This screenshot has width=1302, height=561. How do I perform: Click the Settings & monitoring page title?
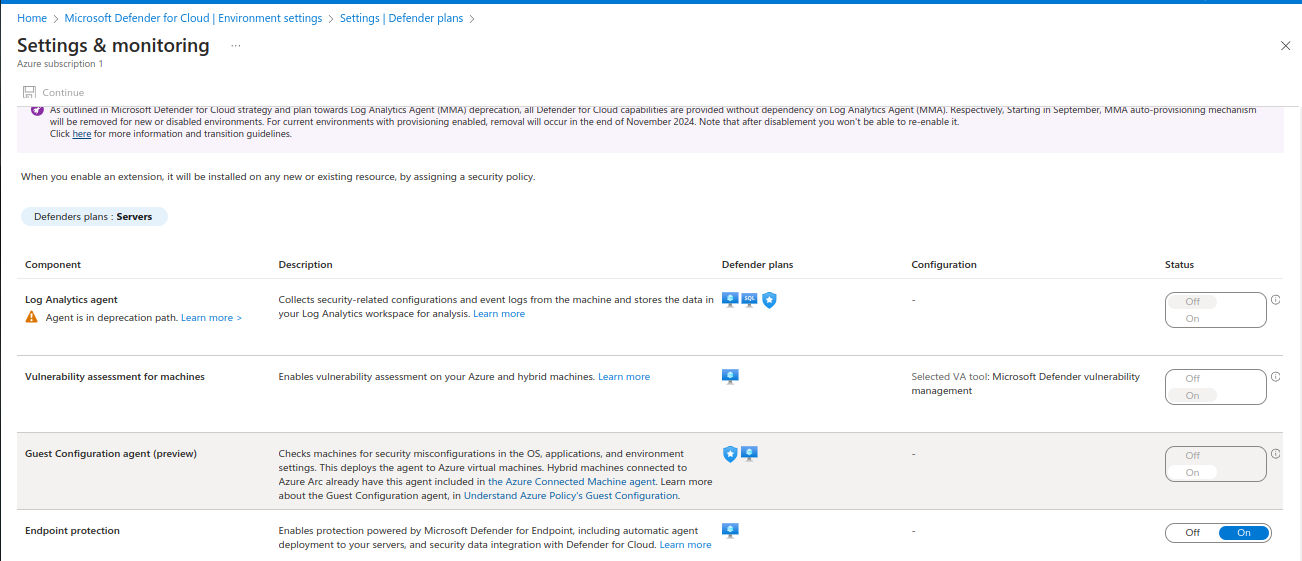click(113, 45)
